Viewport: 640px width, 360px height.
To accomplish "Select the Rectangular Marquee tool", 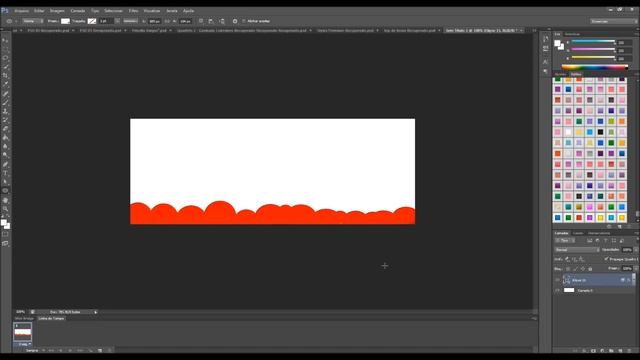I will pyautogui.click(x=5, y=49).
